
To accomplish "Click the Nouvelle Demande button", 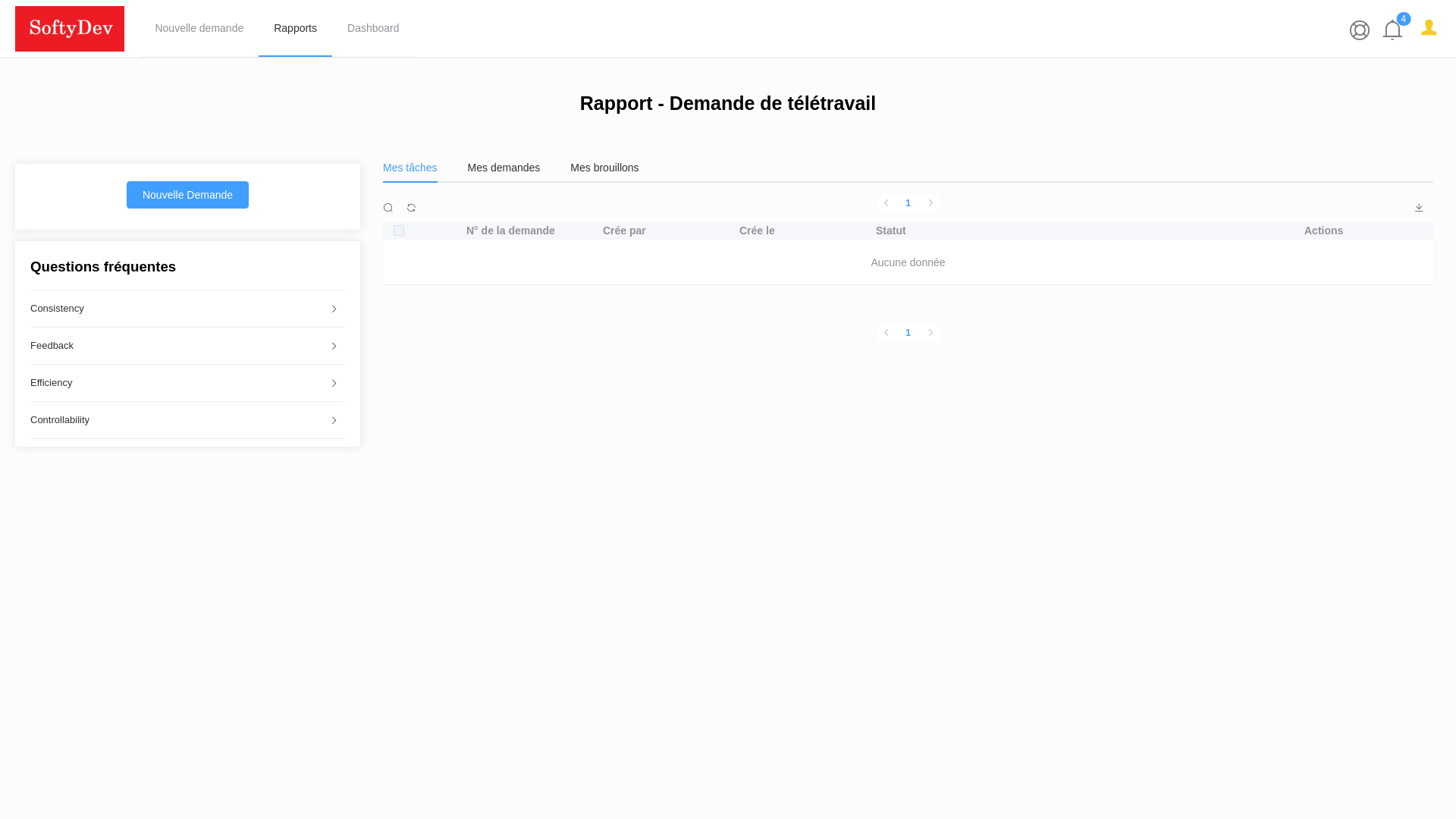I will pyautogui.click(x=187, y=195).
